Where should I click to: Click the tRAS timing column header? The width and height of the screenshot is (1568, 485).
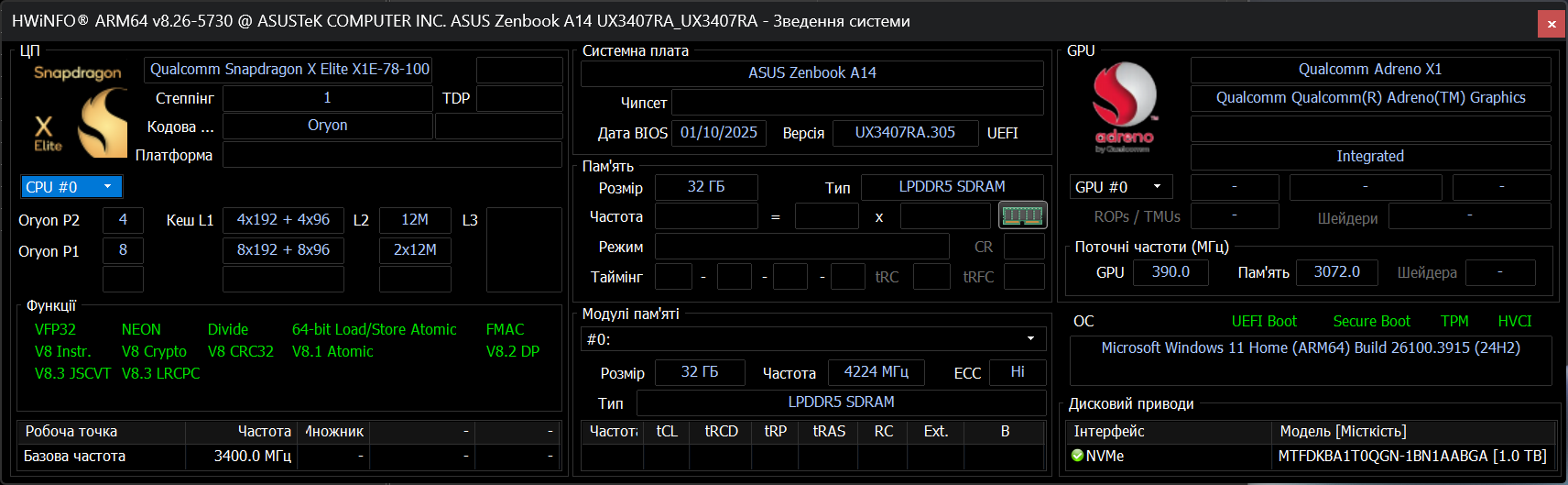829,432
